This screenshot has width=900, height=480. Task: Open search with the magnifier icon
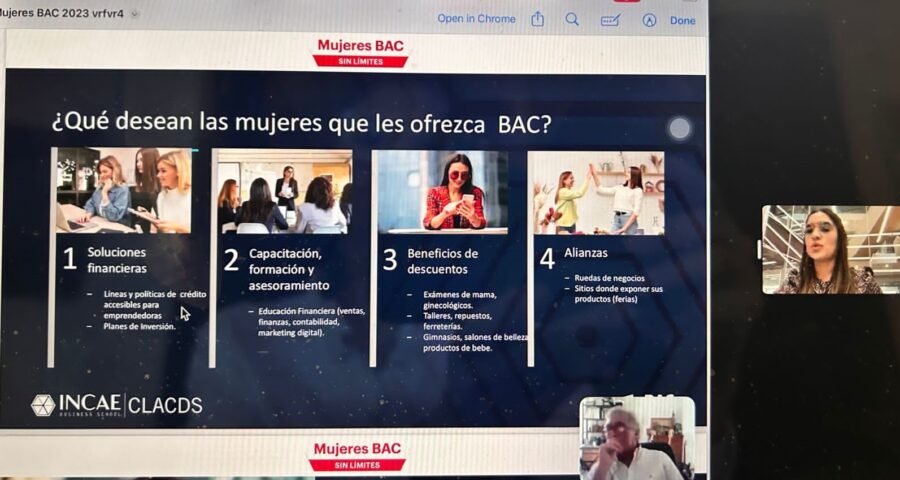572,20
